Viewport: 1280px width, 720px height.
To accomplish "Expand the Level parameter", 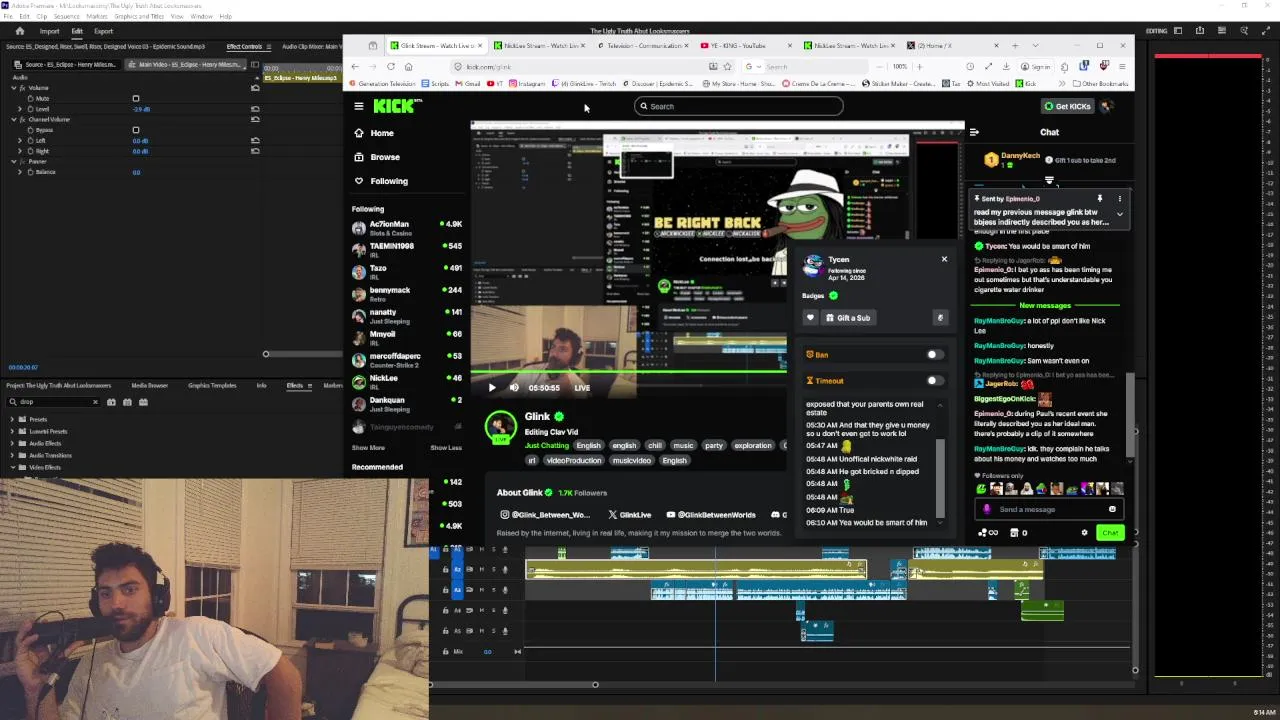I will [20, 109].
